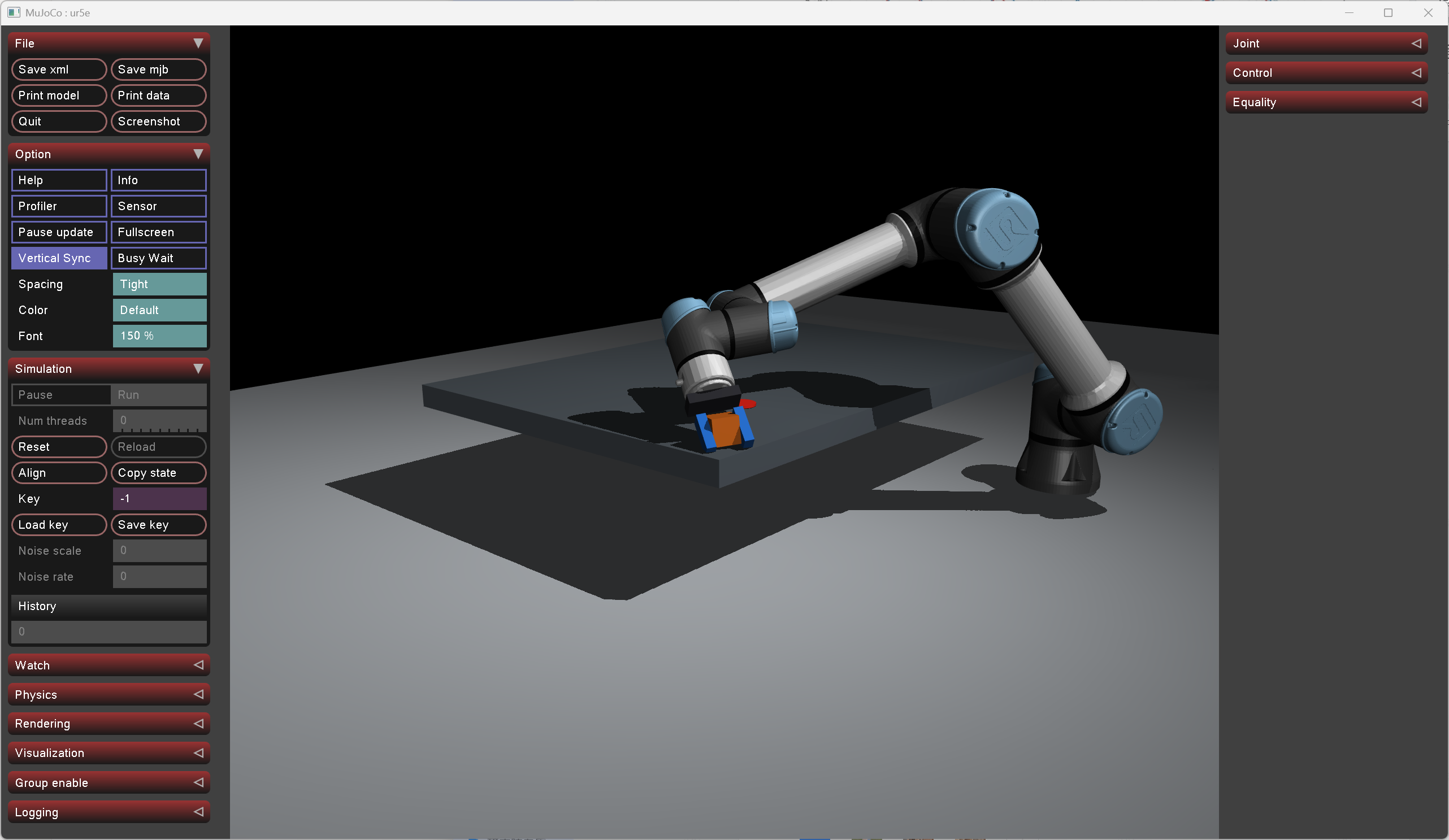Reset the simulation
1449x840 pixels.
click(x=59, y=447)
